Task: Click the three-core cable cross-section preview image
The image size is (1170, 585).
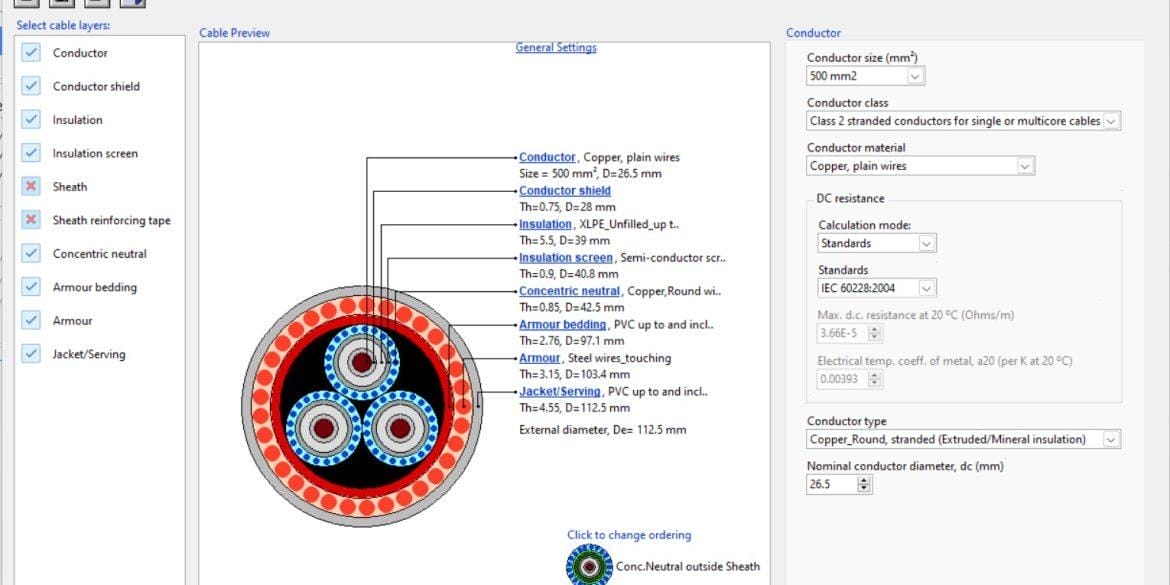Action: (357, 405)
